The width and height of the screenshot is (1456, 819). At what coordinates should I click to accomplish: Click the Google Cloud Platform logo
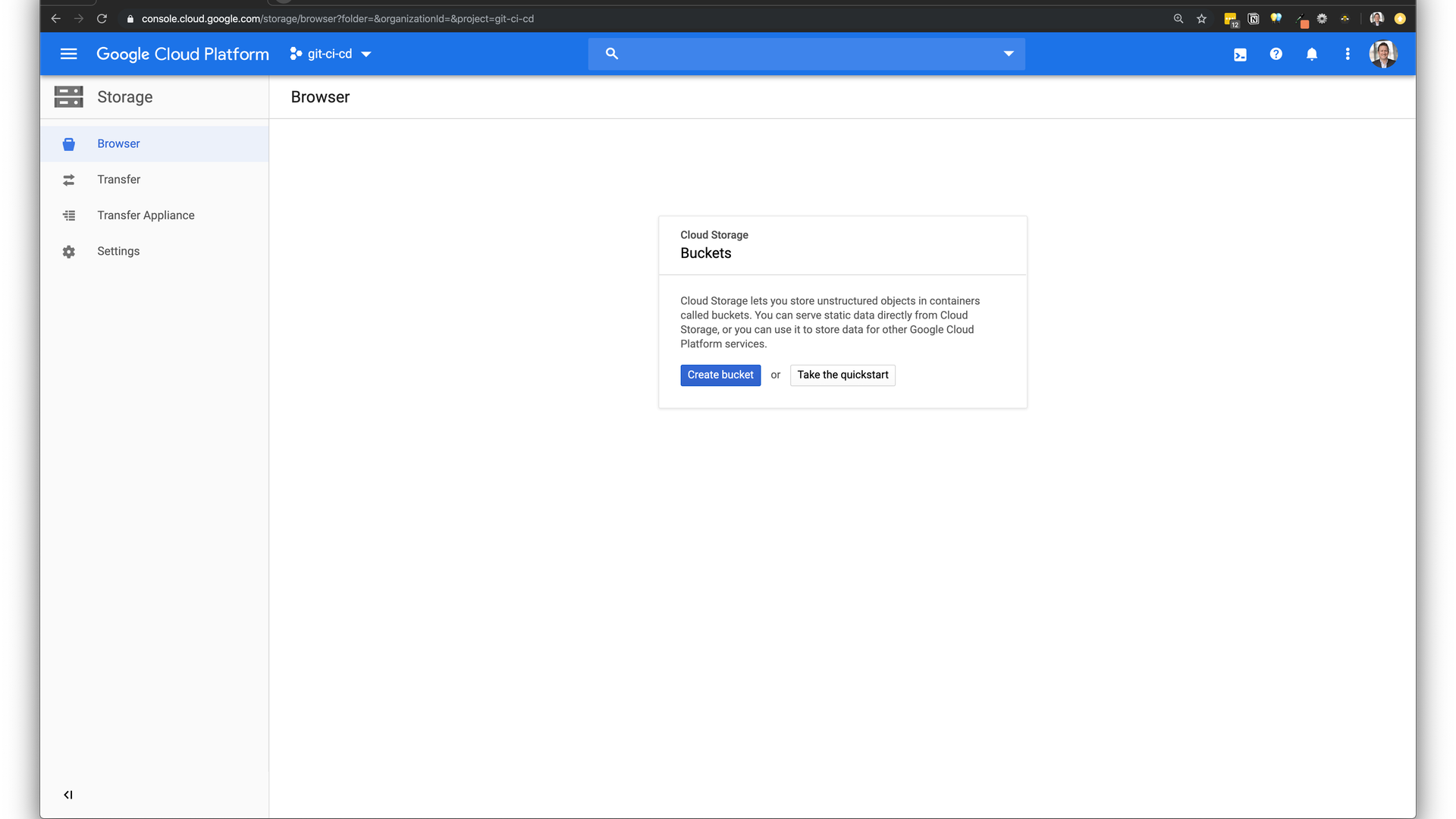click(182, 54)
